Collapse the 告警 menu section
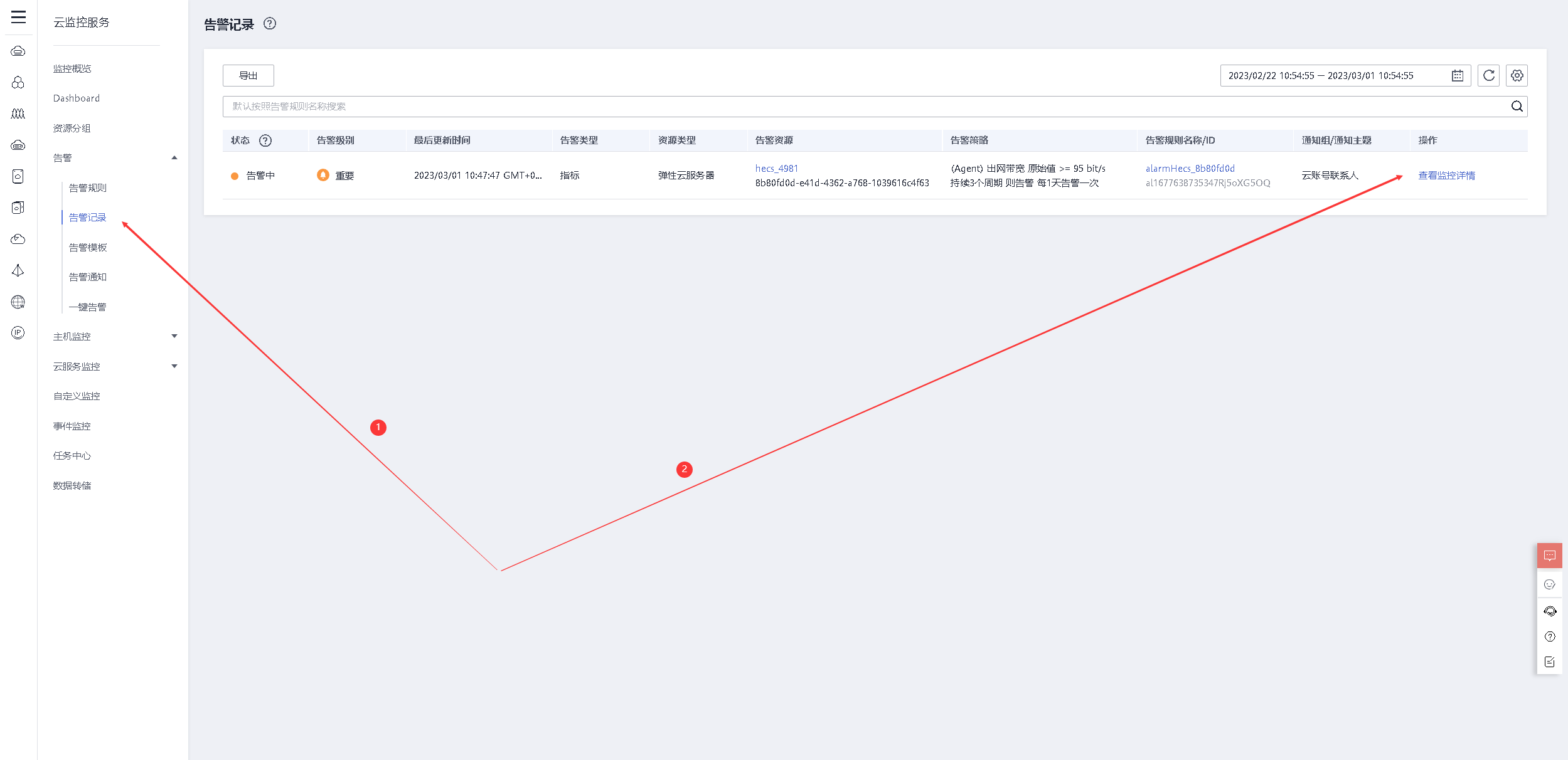 [174, 158]
